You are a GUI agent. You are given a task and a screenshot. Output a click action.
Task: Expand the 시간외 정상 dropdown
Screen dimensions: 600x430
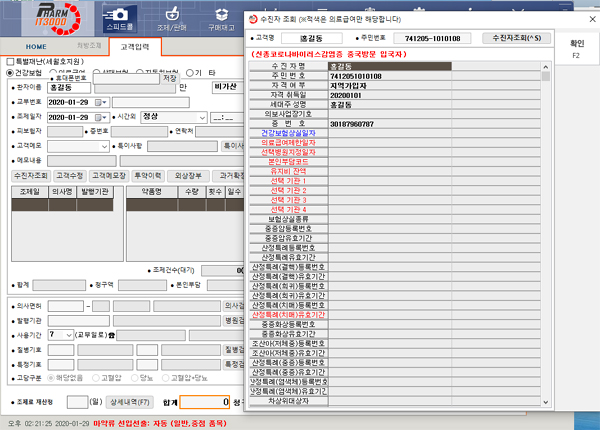tap(202, 117)
